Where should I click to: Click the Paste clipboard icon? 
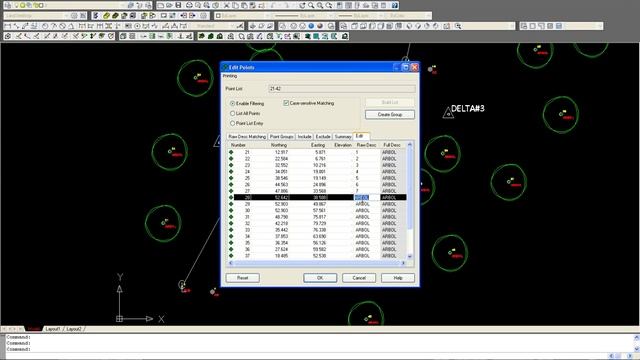[245, 5]
